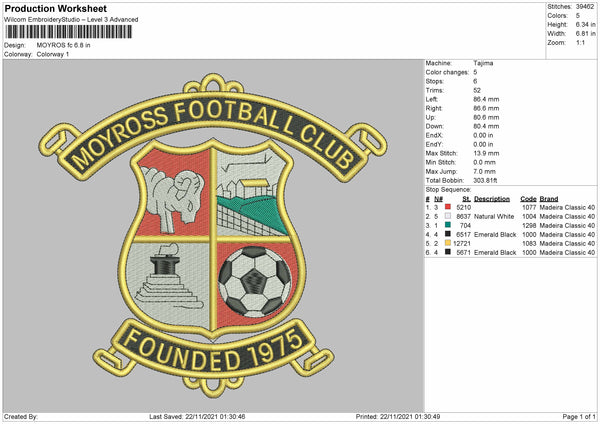600x424 pixels.
Task: Click the Stops value '6'
Action: (x=475, y=81)
